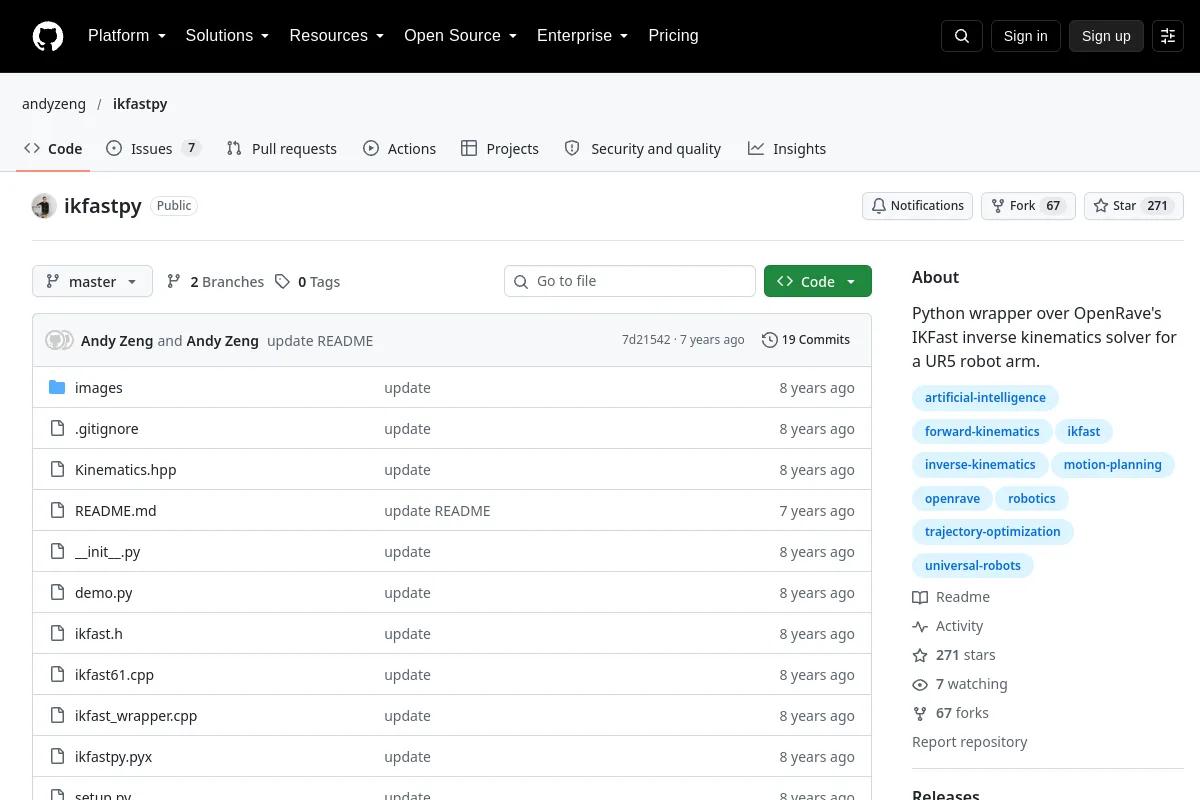
Task: Expand the Solutions menu
Action: point(227,36)
